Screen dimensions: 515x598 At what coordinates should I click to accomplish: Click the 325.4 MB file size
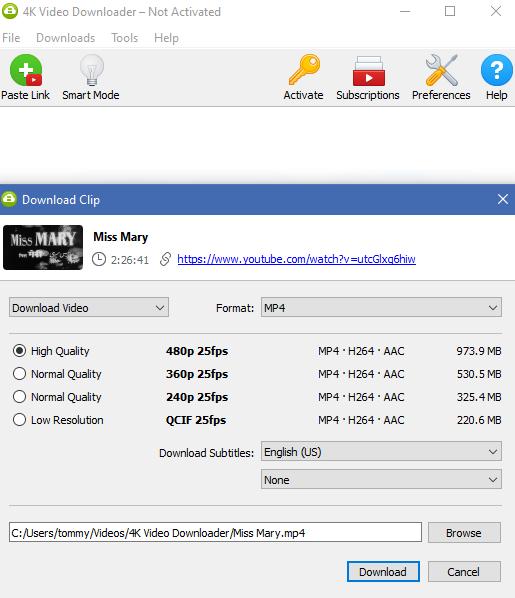point(479,397)
